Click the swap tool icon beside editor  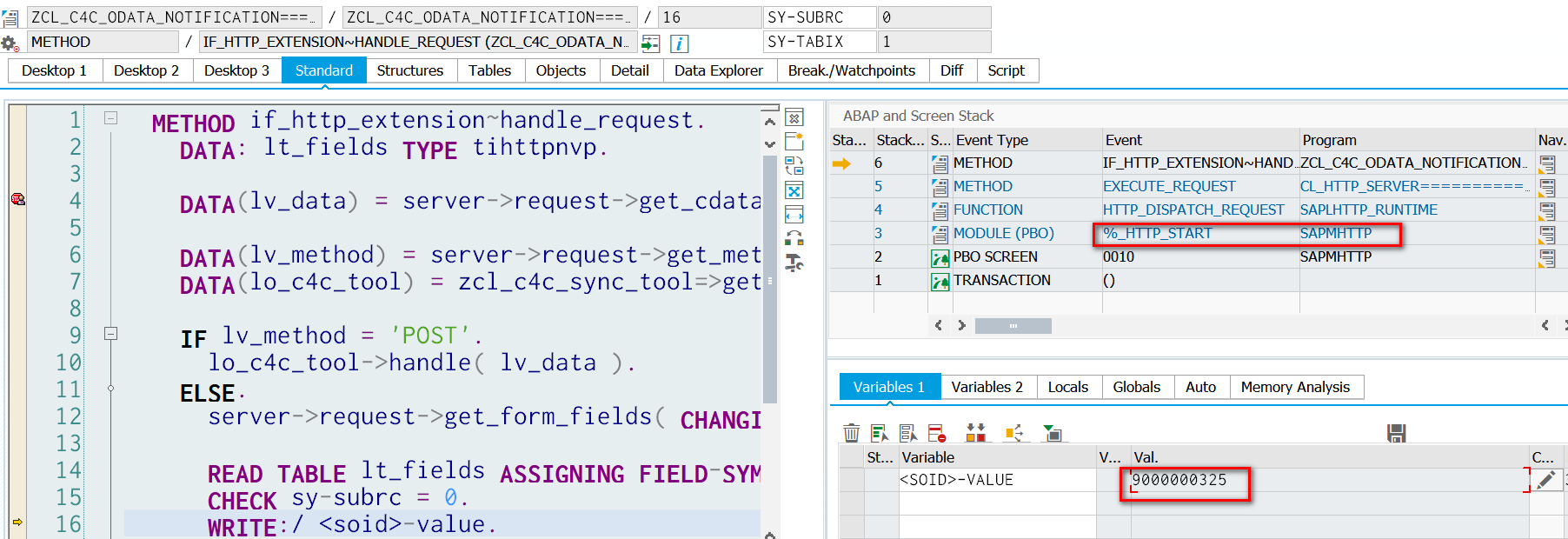coord(794,166)
